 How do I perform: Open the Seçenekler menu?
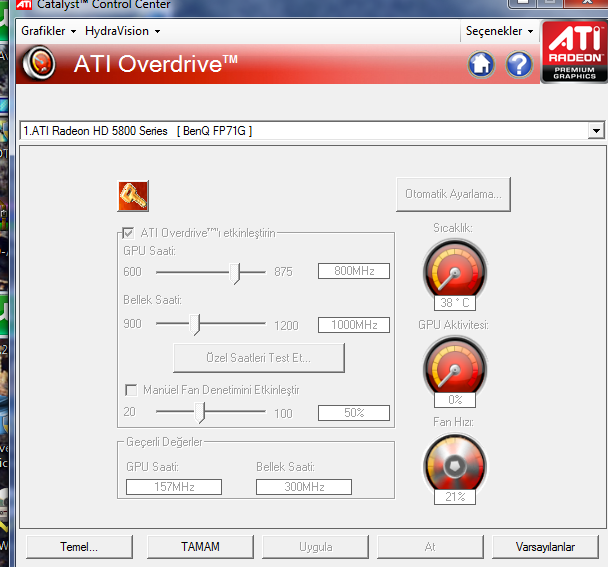[499, 31]
